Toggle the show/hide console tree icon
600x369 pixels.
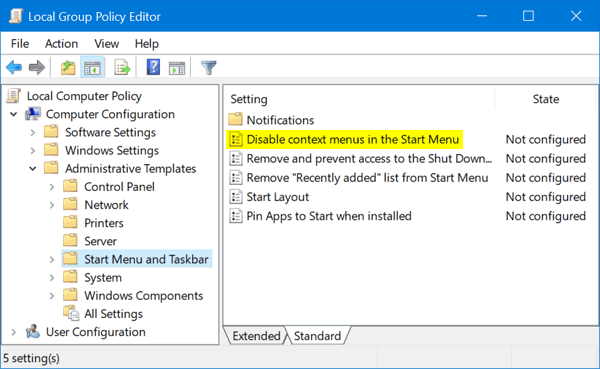92,68
